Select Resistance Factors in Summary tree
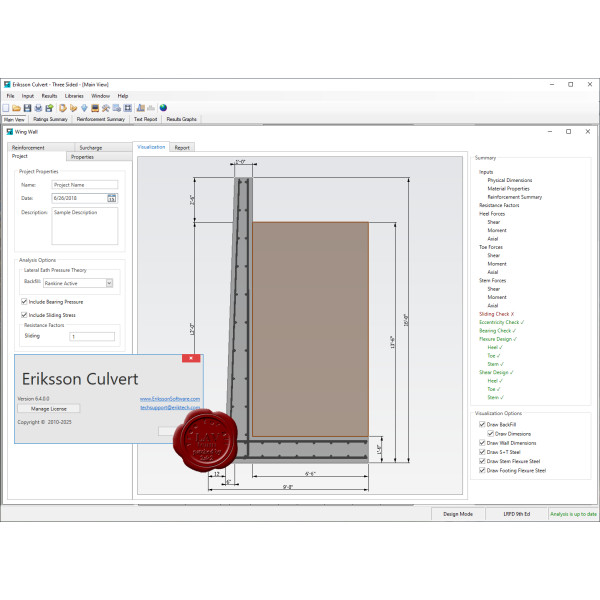 click(x=499, y=205)
